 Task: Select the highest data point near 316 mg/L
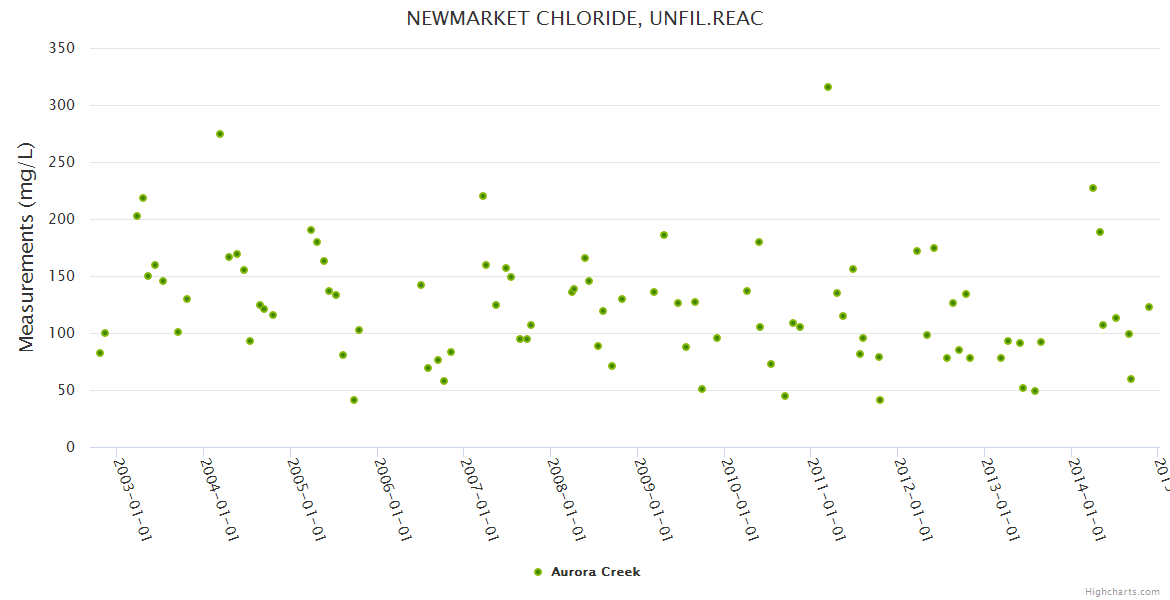coord(828,87)
